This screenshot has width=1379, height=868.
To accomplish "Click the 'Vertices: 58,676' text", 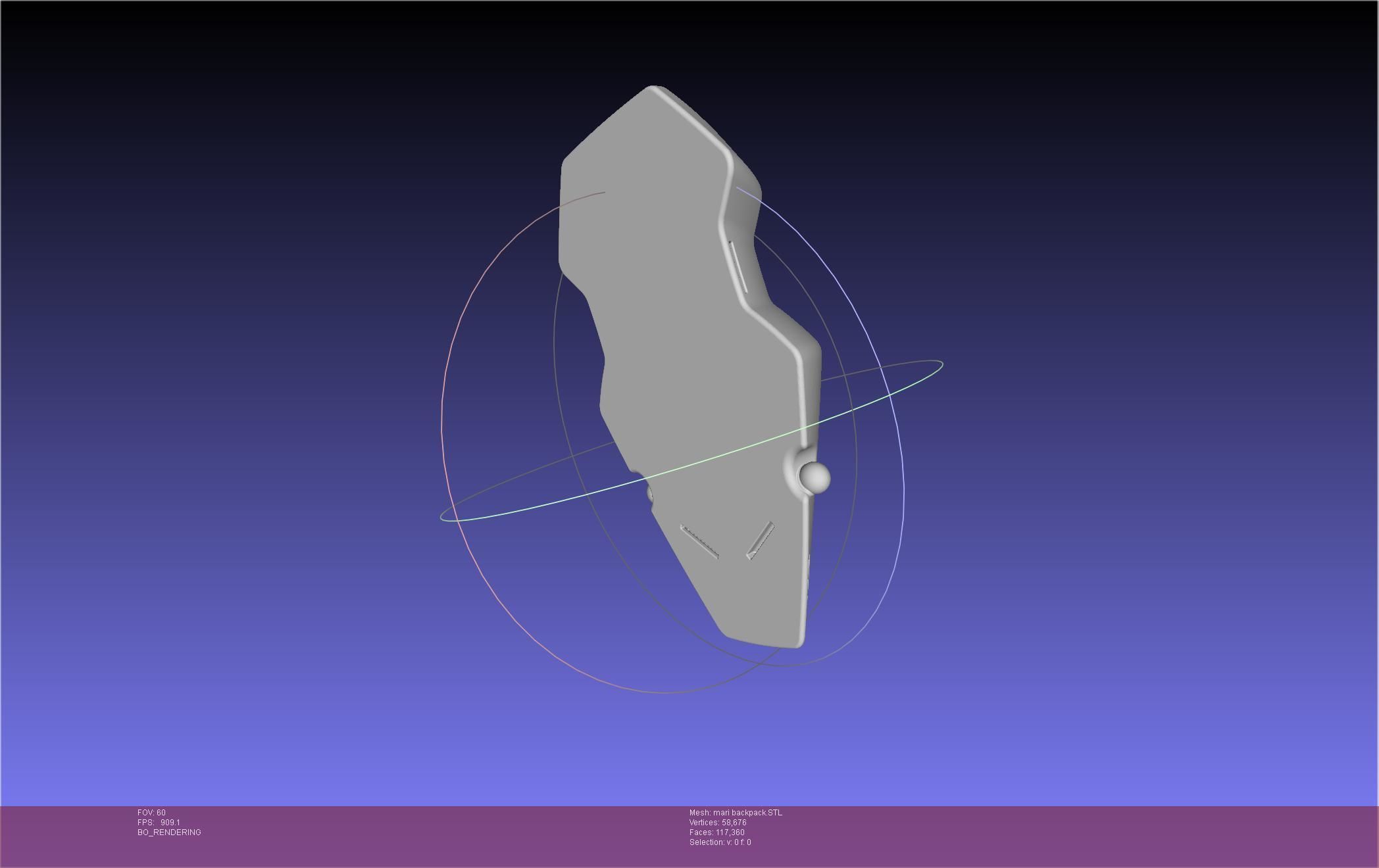I will [x=718, y=823].
